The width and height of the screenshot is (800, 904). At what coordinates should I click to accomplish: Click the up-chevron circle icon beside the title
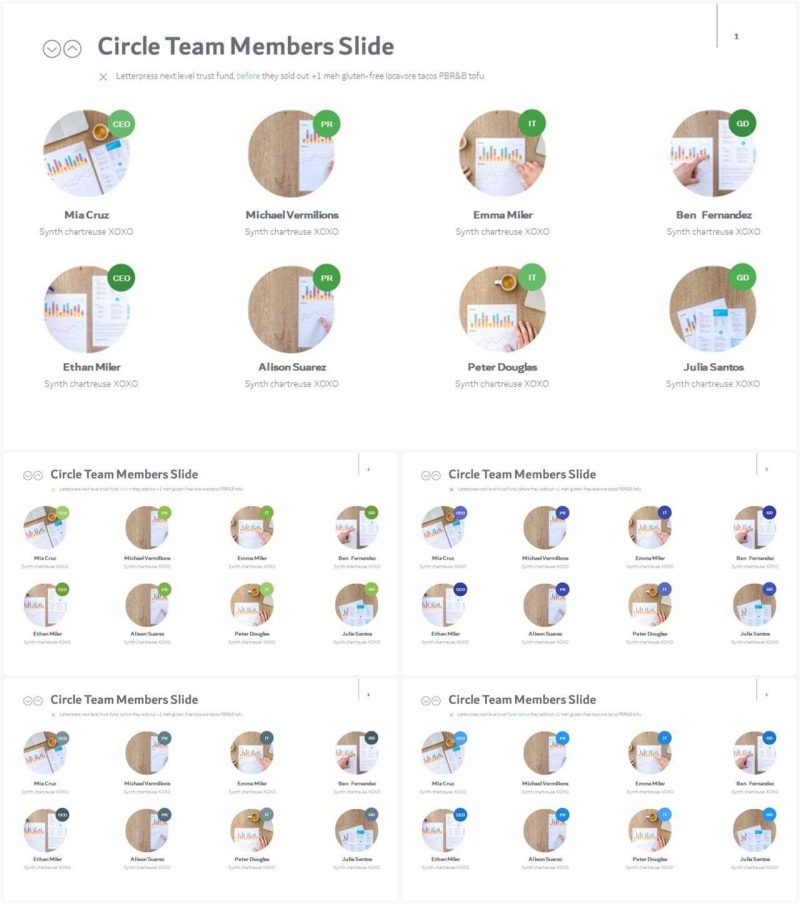point(72,49)
